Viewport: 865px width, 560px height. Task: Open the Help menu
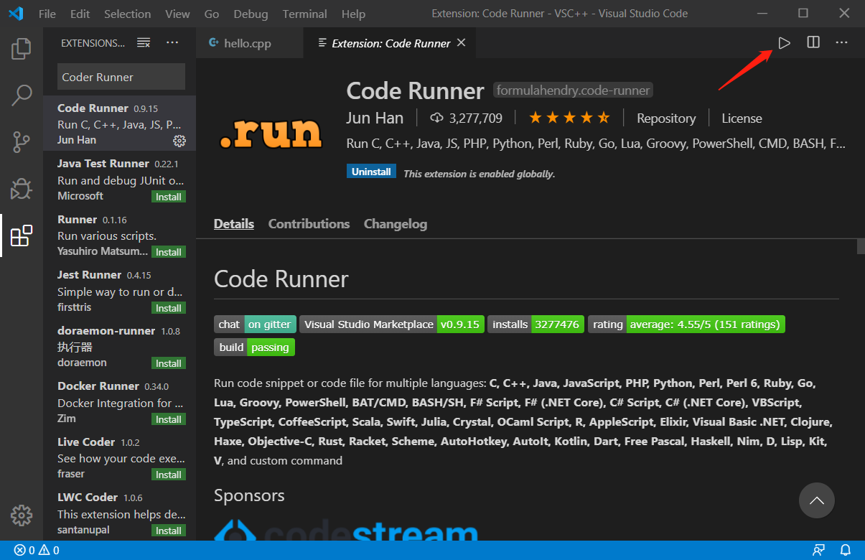(353, 14)
